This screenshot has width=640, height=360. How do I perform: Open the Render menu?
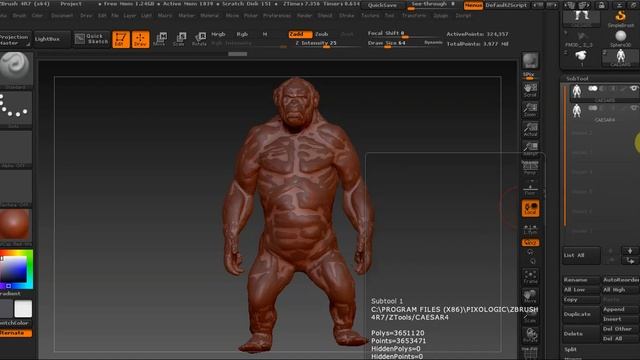click(x=304, y=16)
